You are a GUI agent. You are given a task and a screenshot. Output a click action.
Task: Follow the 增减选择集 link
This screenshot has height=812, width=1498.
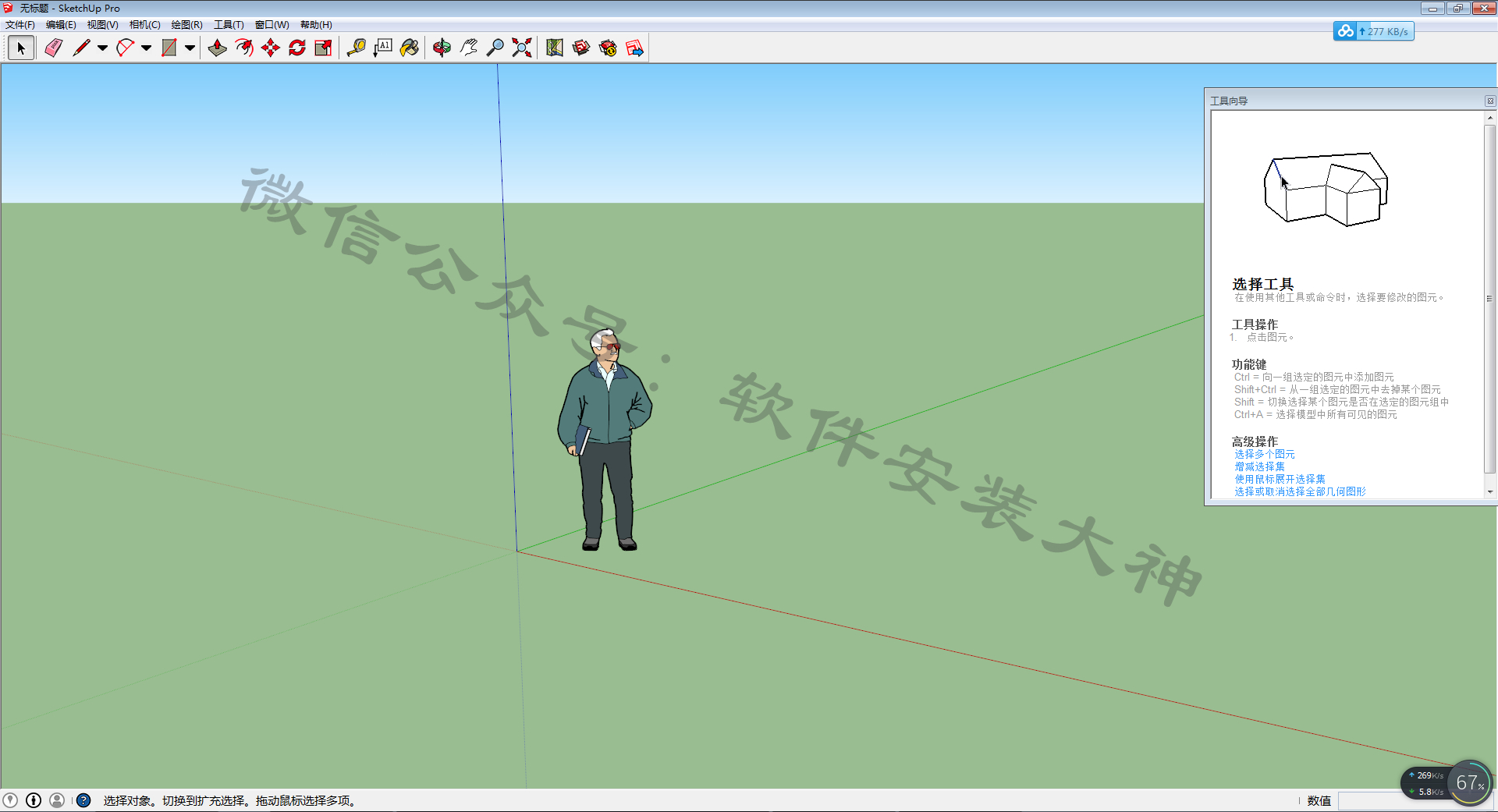(x=1259, y=466)
